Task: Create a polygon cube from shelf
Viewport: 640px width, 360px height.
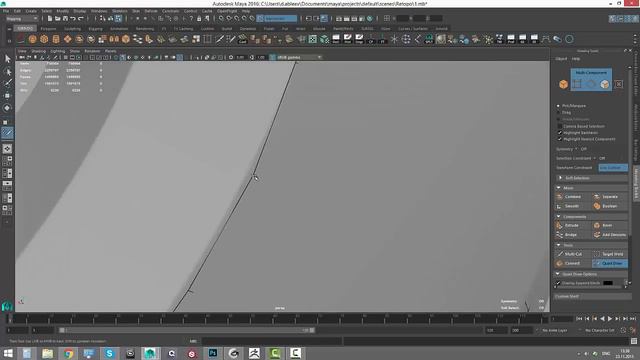Action: pyautogui.click(x=44, y=39)
